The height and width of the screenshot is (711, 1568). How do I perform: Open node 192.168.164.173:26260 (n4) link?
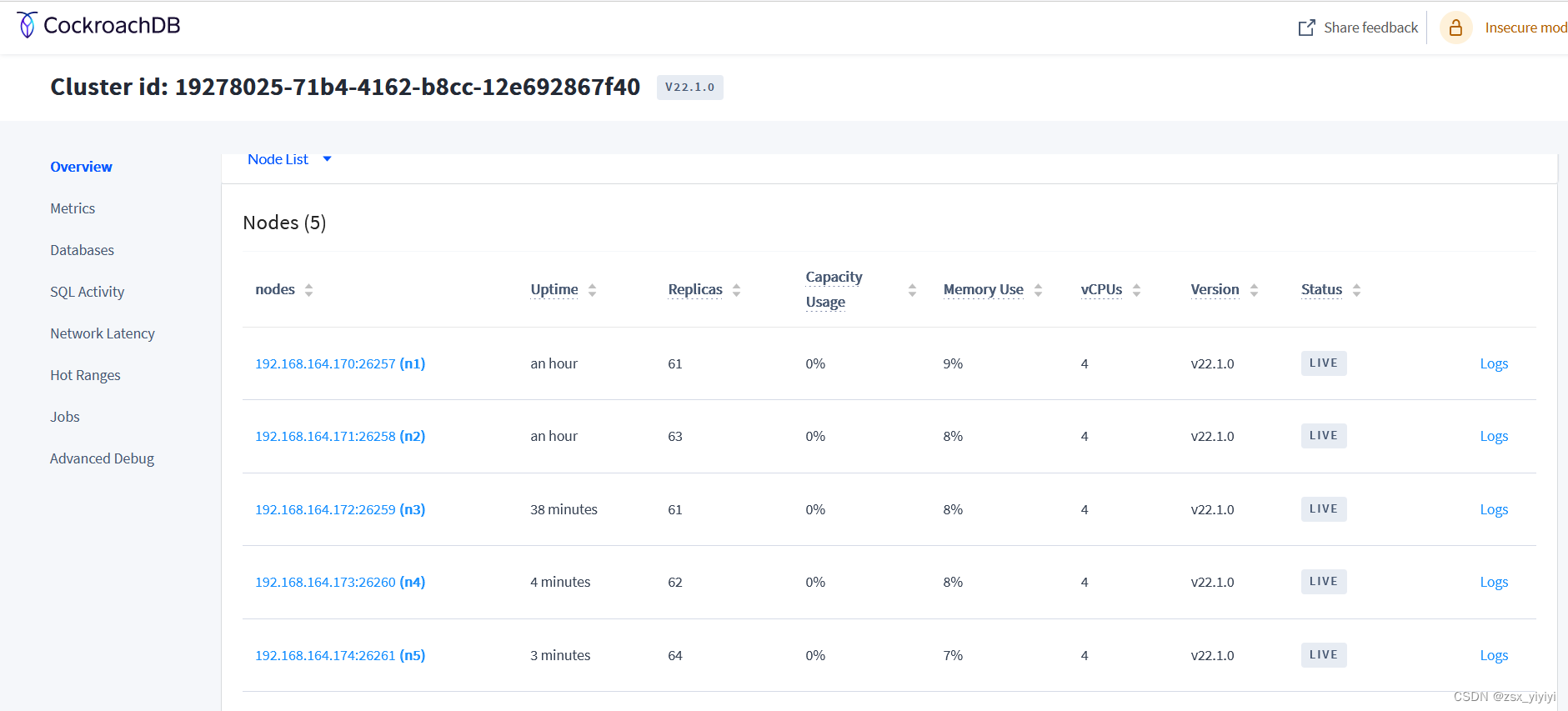[x=340, y=582]
